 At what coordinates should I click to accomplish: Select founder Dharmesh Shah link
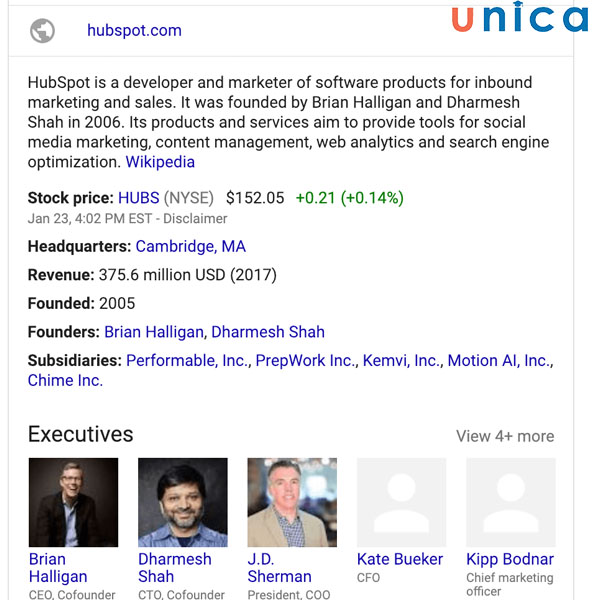click(268, 332)
